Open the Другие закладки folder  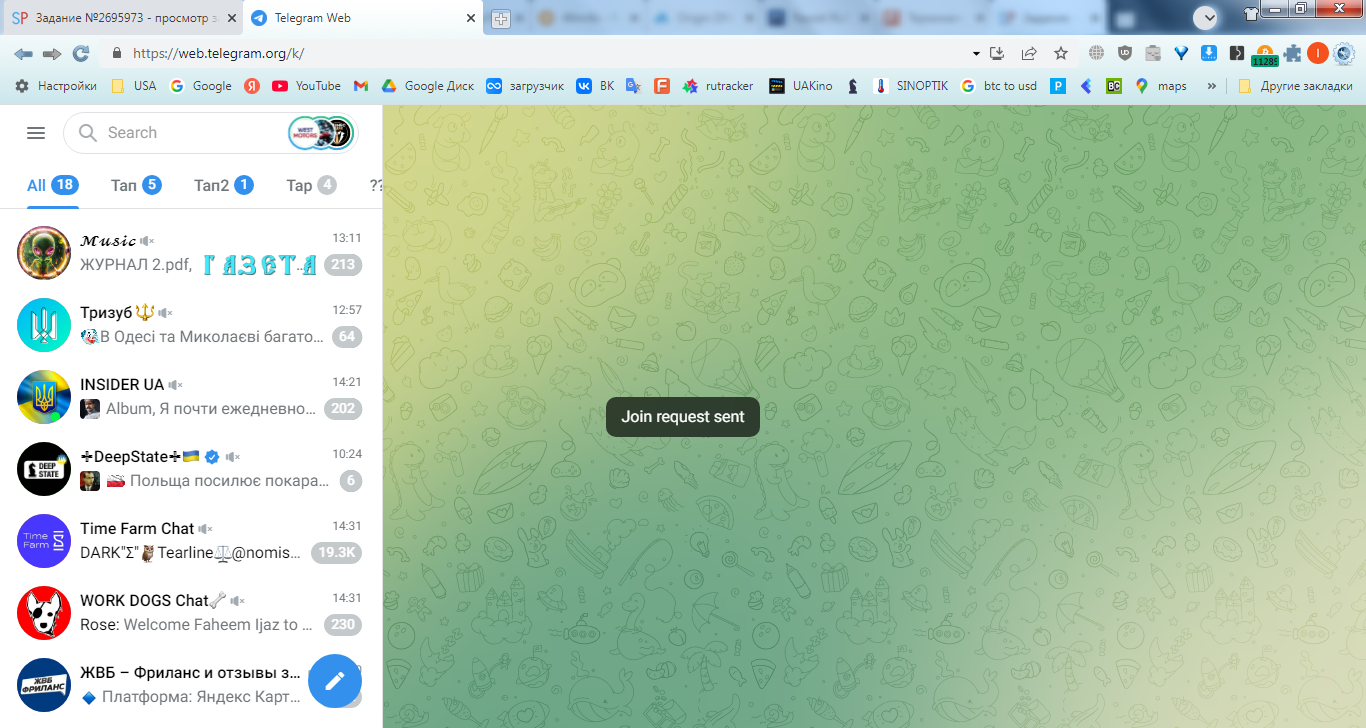[1294, 86]
